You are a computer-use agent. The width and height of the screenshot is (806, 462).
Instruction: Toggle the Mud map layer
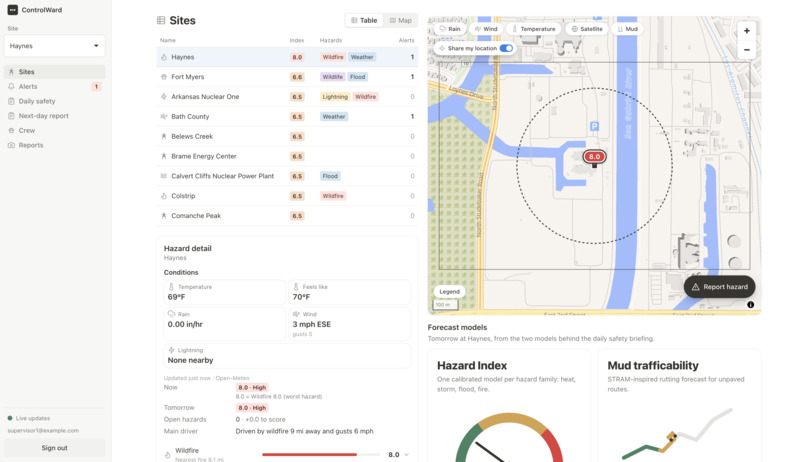click(628, 29)
